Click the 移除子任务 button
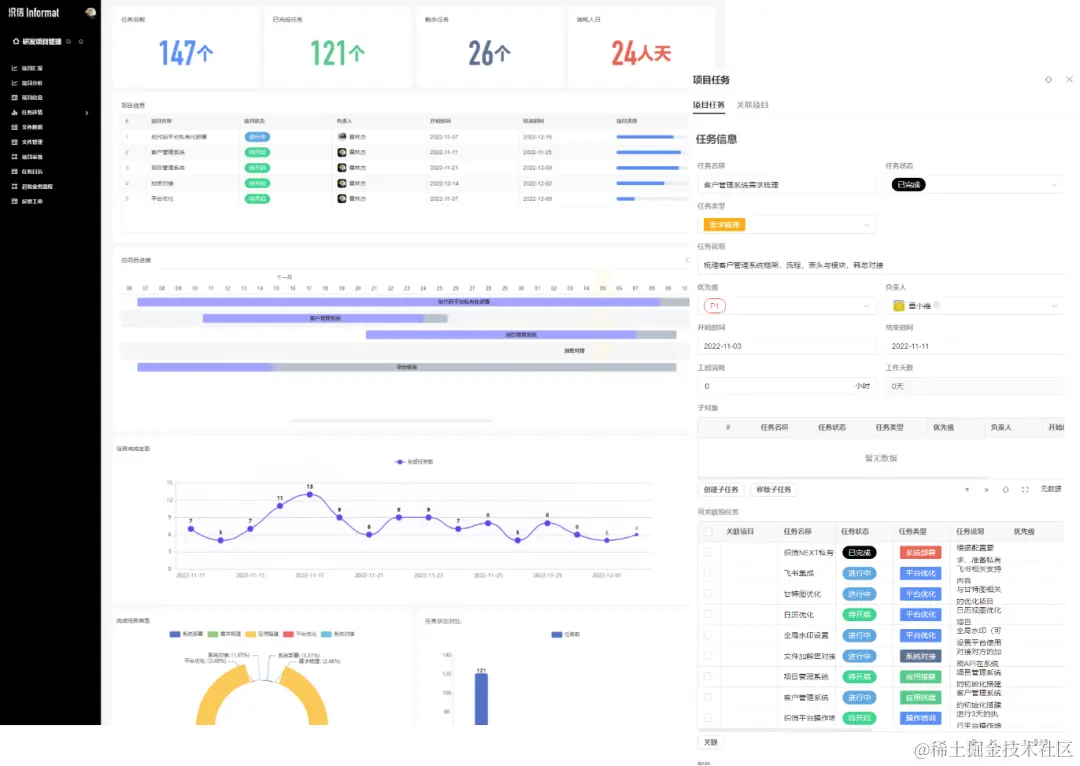 (774, 490)
